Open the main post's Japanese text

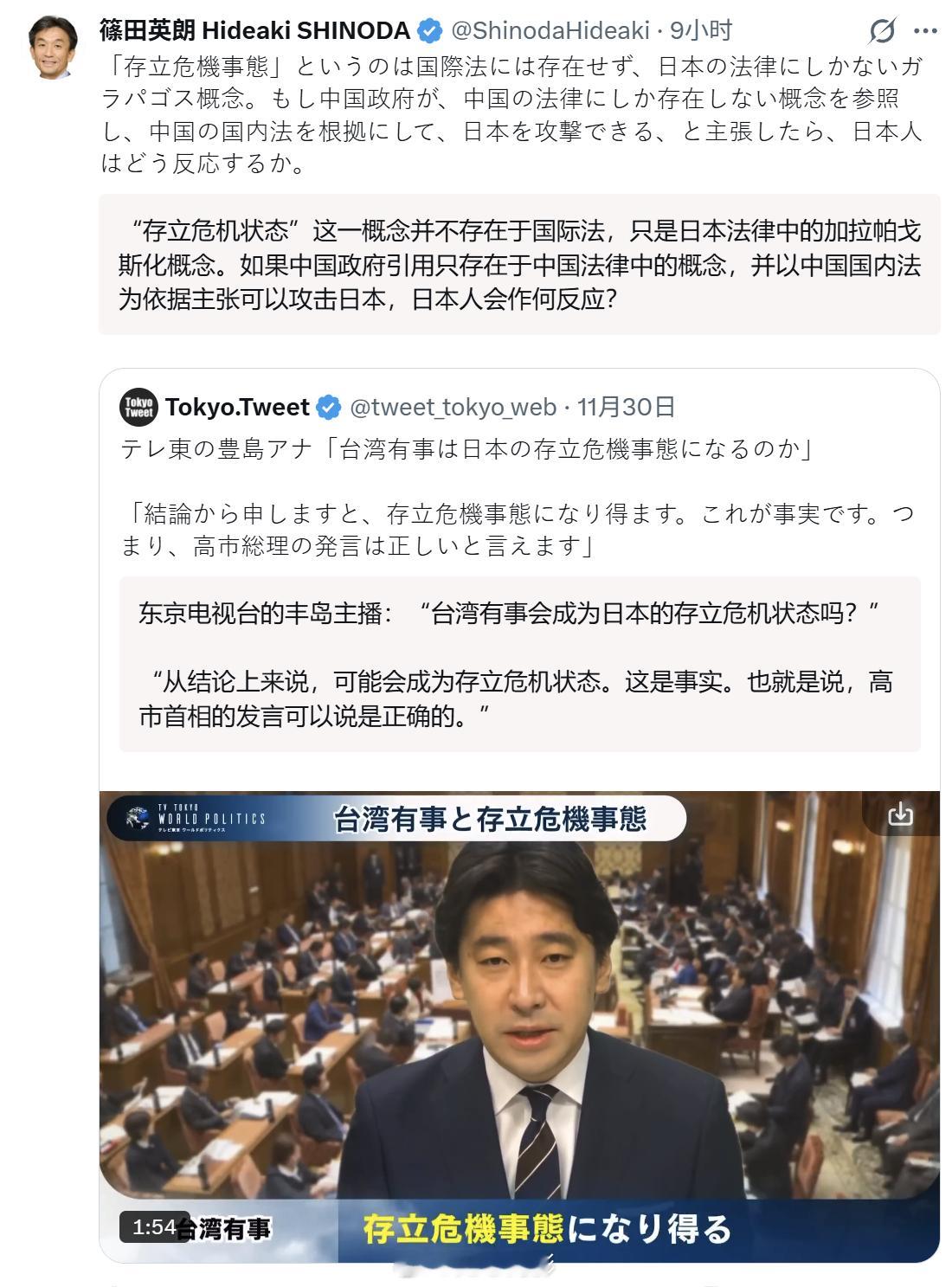coord(511,114)
